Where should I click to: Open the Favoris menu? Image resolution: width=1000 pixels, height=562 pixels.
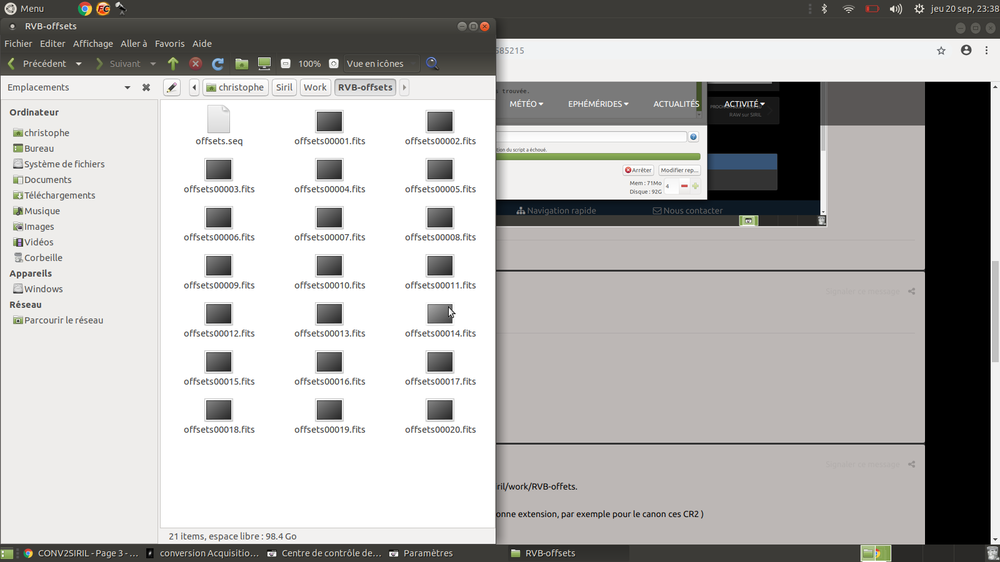[170, 43]
